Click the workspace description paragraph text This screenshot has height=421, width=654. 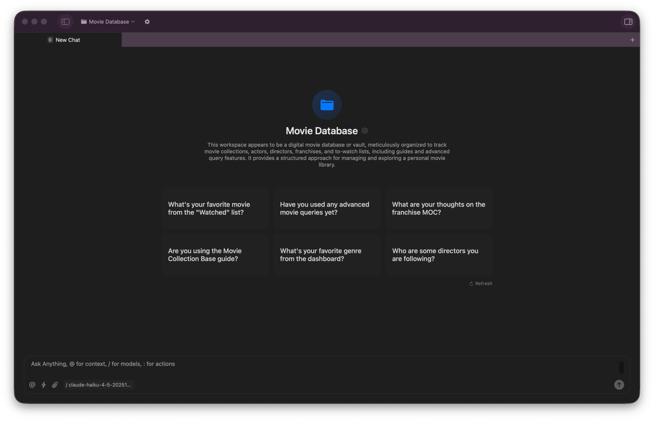[327, 155]
